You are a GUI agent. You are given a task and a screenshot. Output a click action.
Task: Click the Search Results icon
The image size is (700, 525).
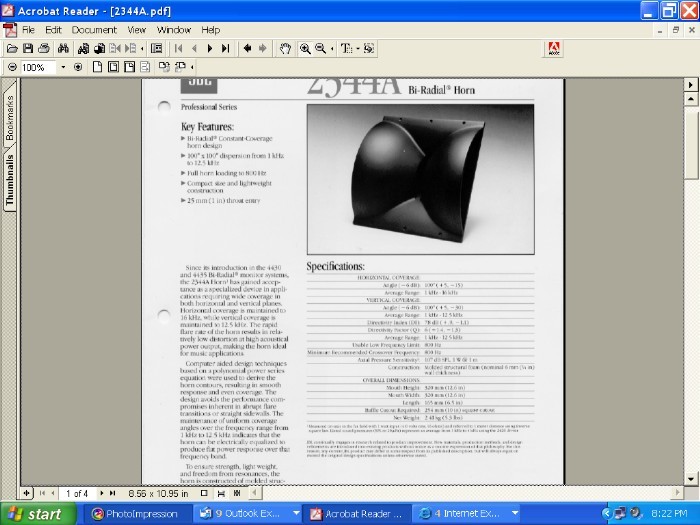coord(99,49)
